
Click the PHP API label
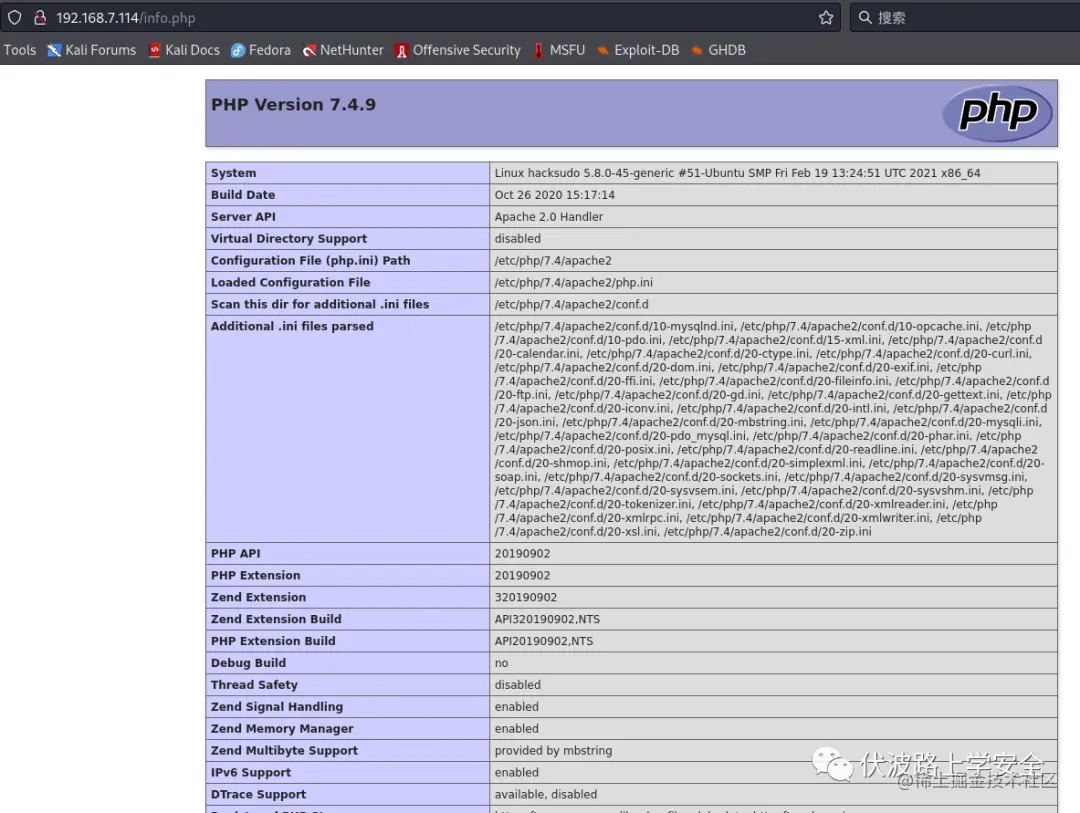(236, 554)
